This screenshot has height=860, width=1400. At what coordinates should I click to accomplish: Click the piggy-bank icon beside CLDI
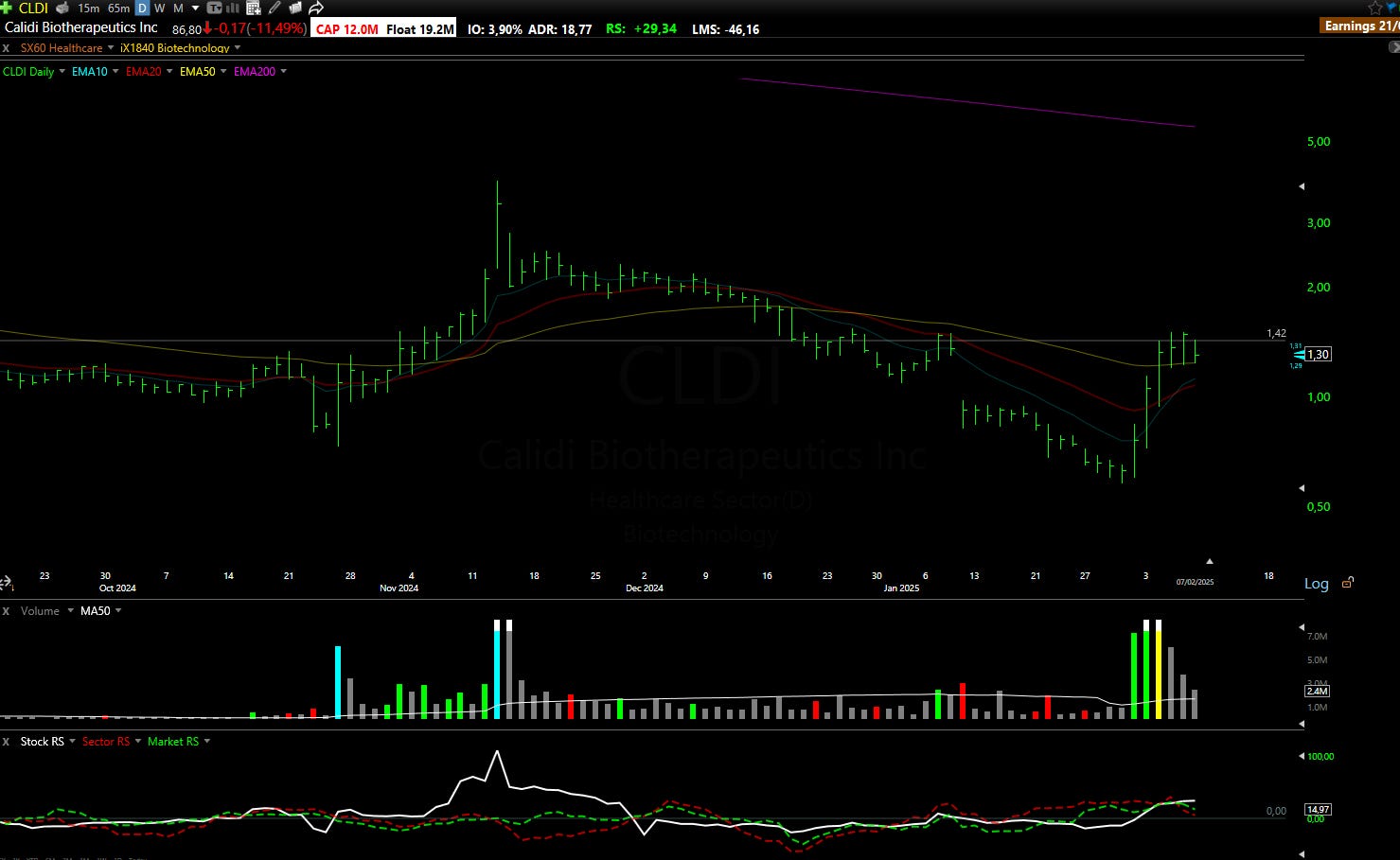click(62, 8)
